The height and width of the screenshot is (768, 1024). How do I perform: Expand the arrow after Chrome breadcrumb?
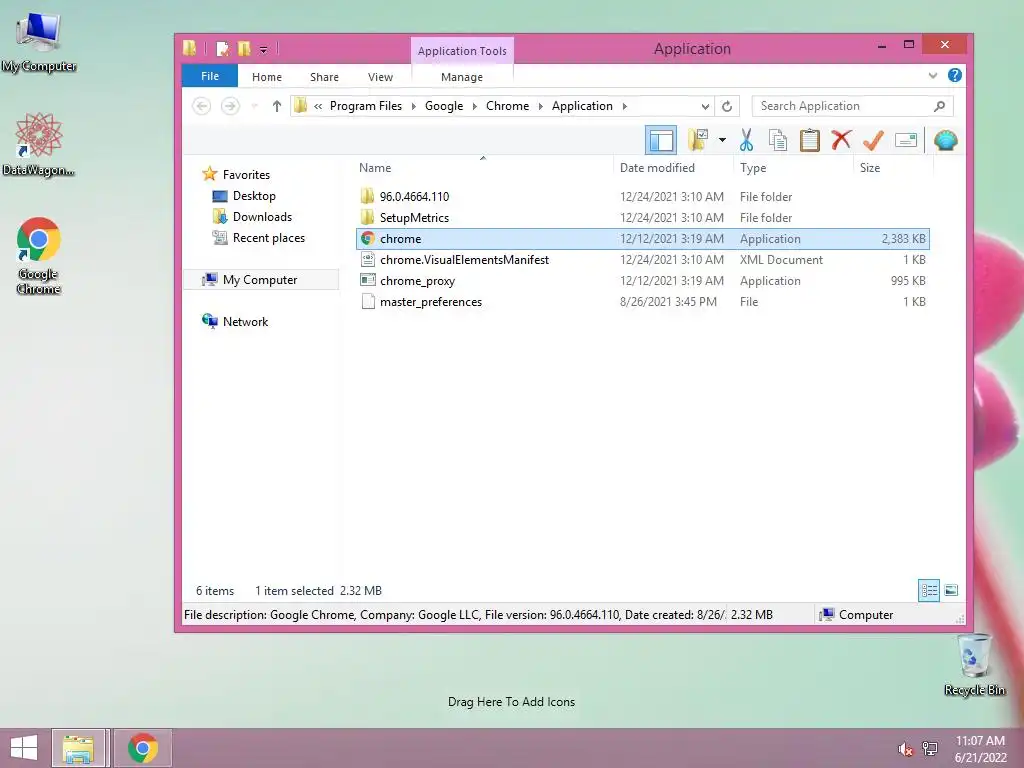point(541,106)
